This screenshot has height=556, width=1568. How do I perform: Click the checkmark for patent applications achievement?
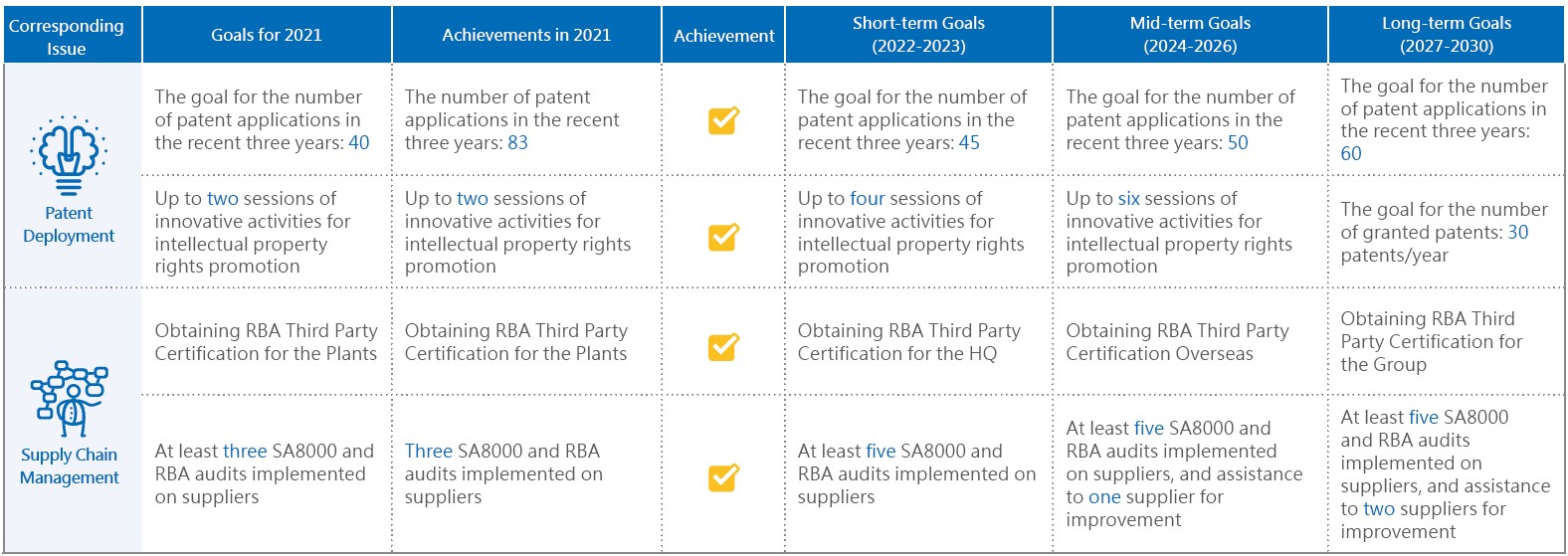[723, 120]
